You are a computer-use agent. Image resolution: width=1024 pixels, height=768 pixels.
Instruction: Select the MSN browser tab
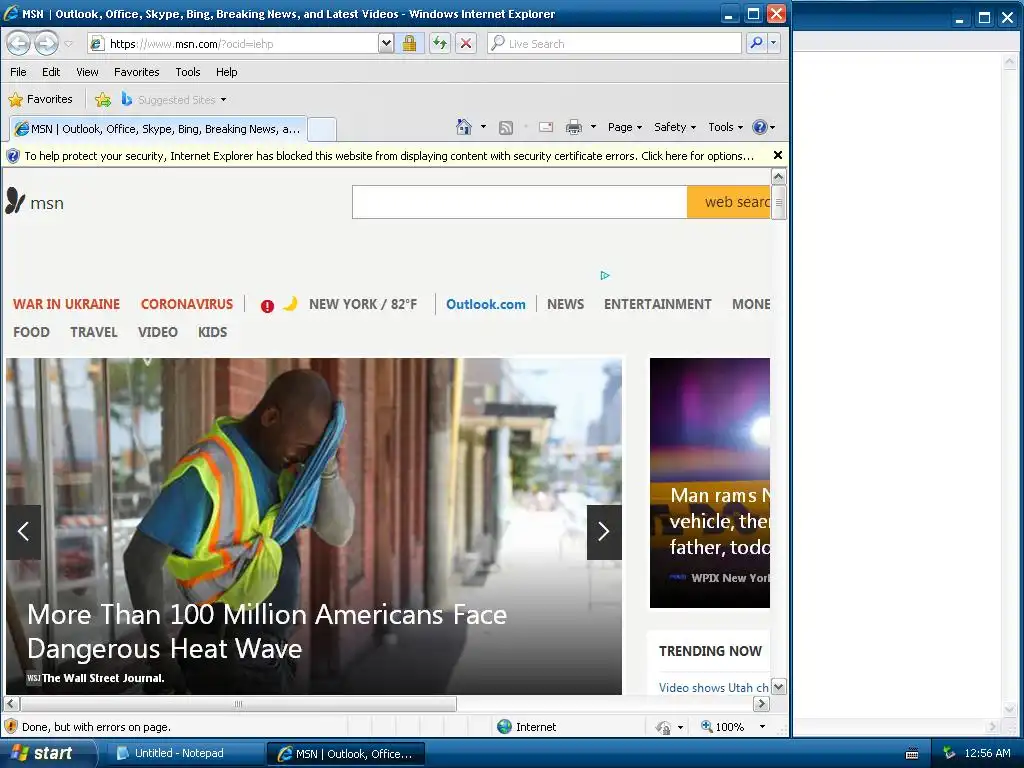[158, 129]
